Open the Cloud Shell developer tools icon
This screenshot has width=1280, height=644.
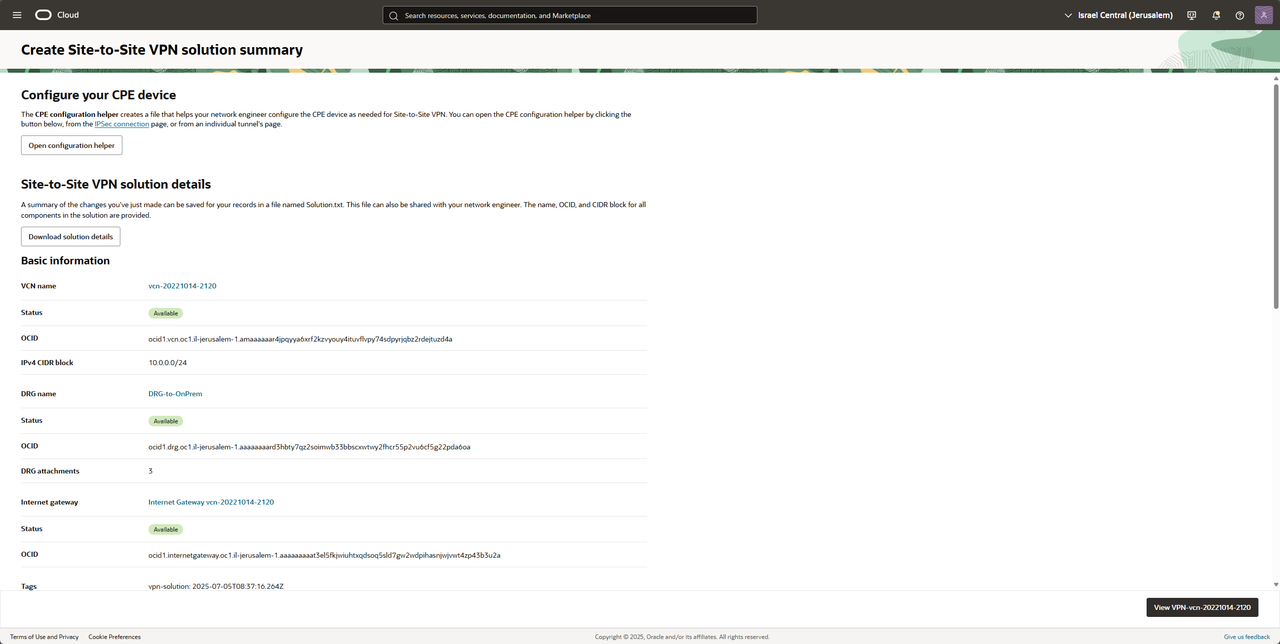[1191, 15]
